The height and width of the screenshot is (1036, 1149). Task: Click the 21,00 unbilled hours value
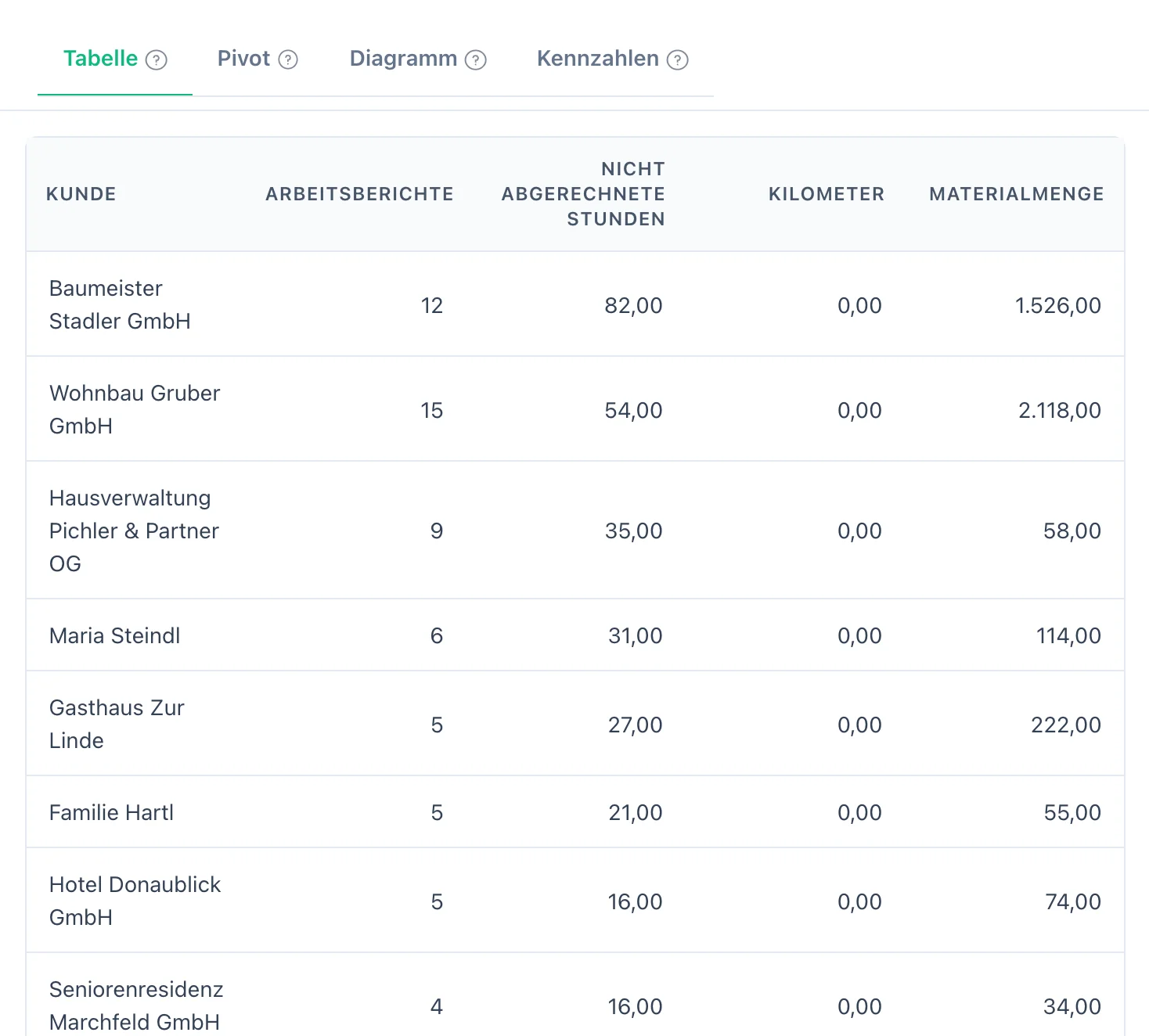(635, 812)
